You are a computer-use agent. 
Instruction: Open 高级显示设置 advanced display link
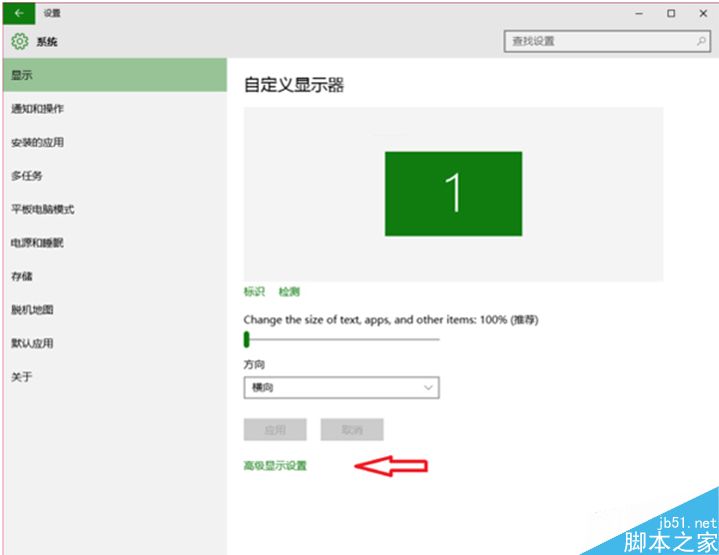click(275, 466)
